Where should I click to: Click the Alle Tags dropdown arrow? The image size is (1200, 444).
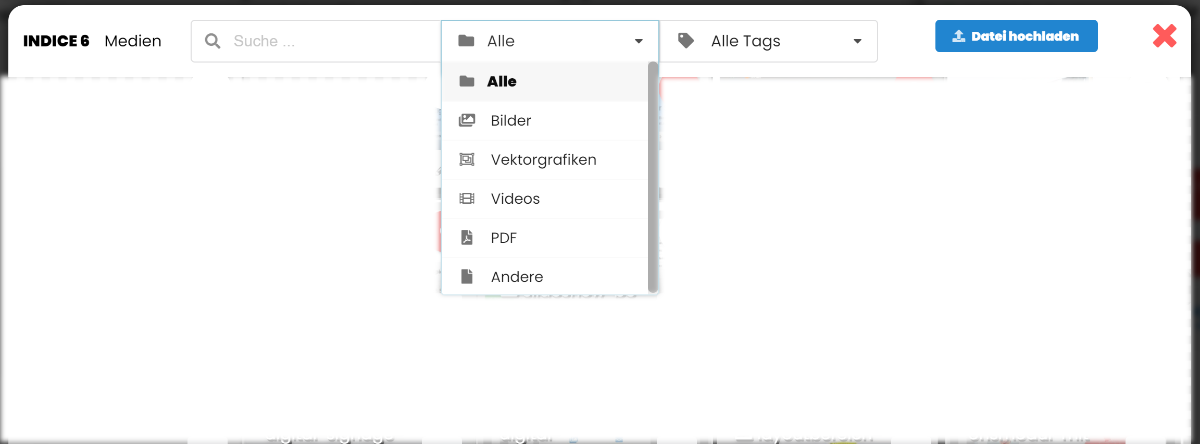coord(857,41)
